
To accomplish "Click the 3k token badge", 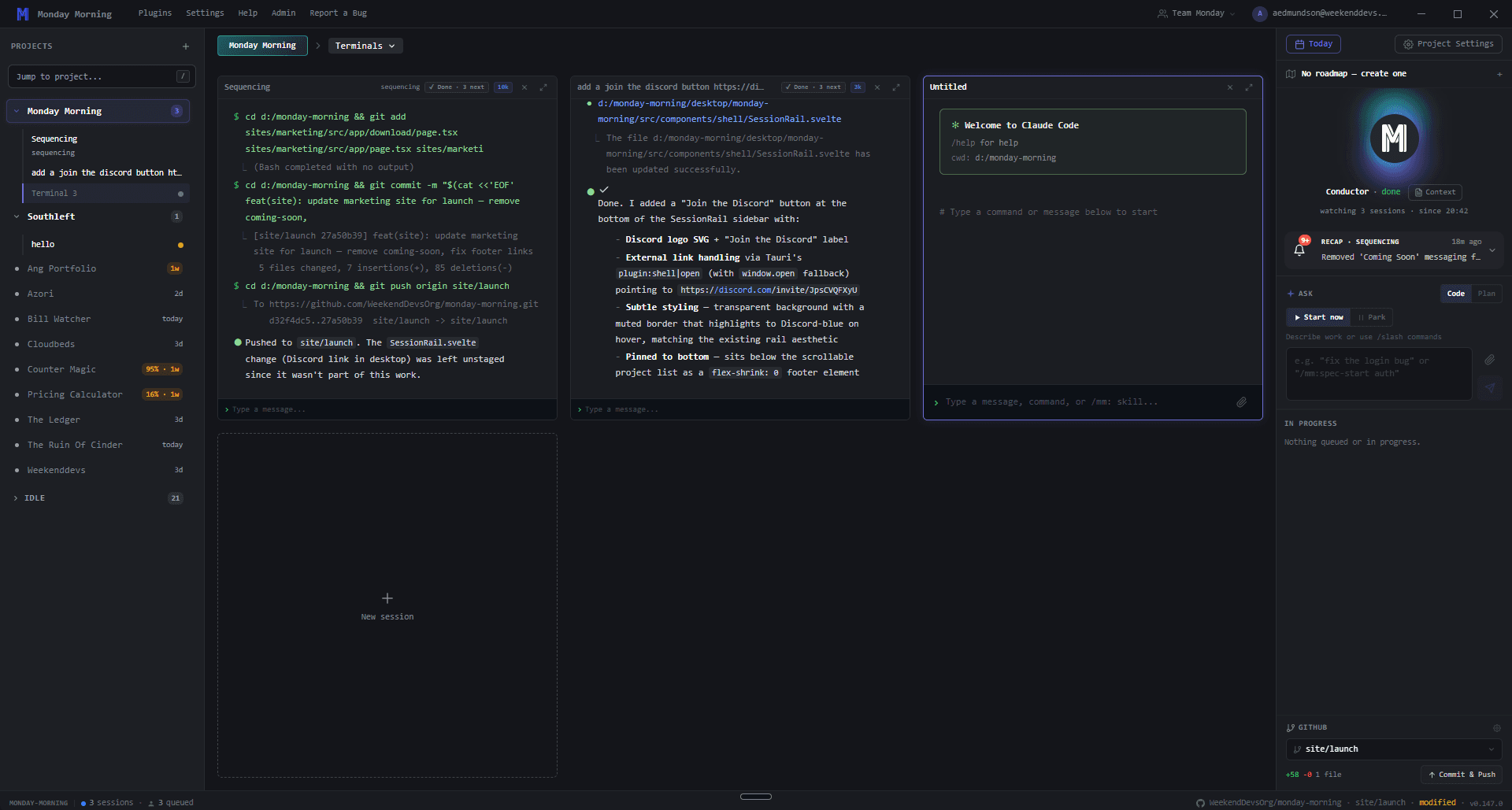I will (x=858, y=87).
